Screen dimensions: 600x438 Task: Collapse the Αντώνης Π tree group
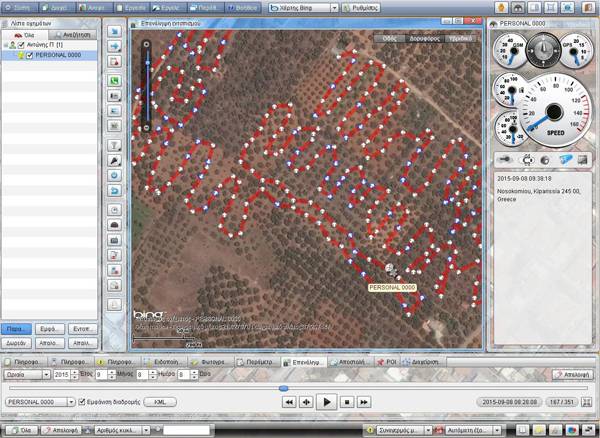(x=5, y=46)
